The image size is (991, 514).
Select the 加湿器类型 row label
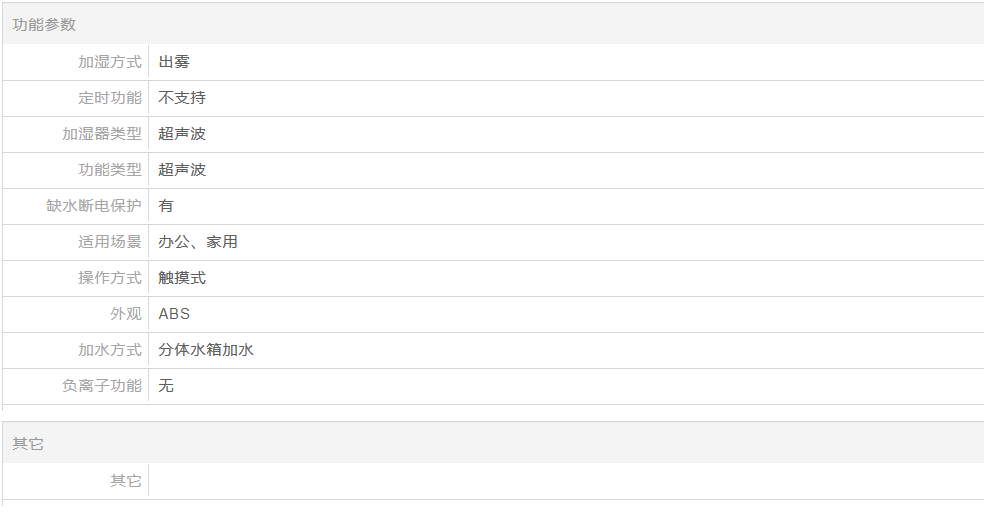pos(102,134)
